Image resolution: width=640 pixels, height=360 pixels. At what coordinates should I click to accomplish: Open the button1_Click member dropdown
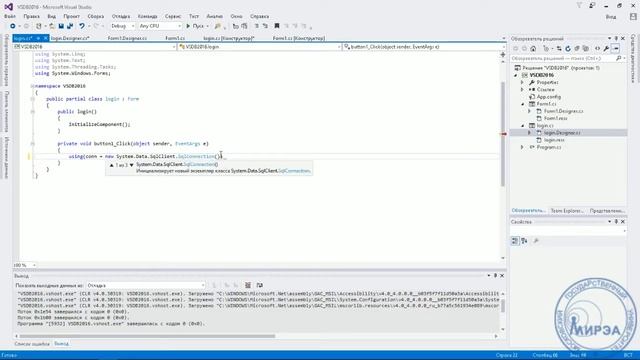coord(424,47)
